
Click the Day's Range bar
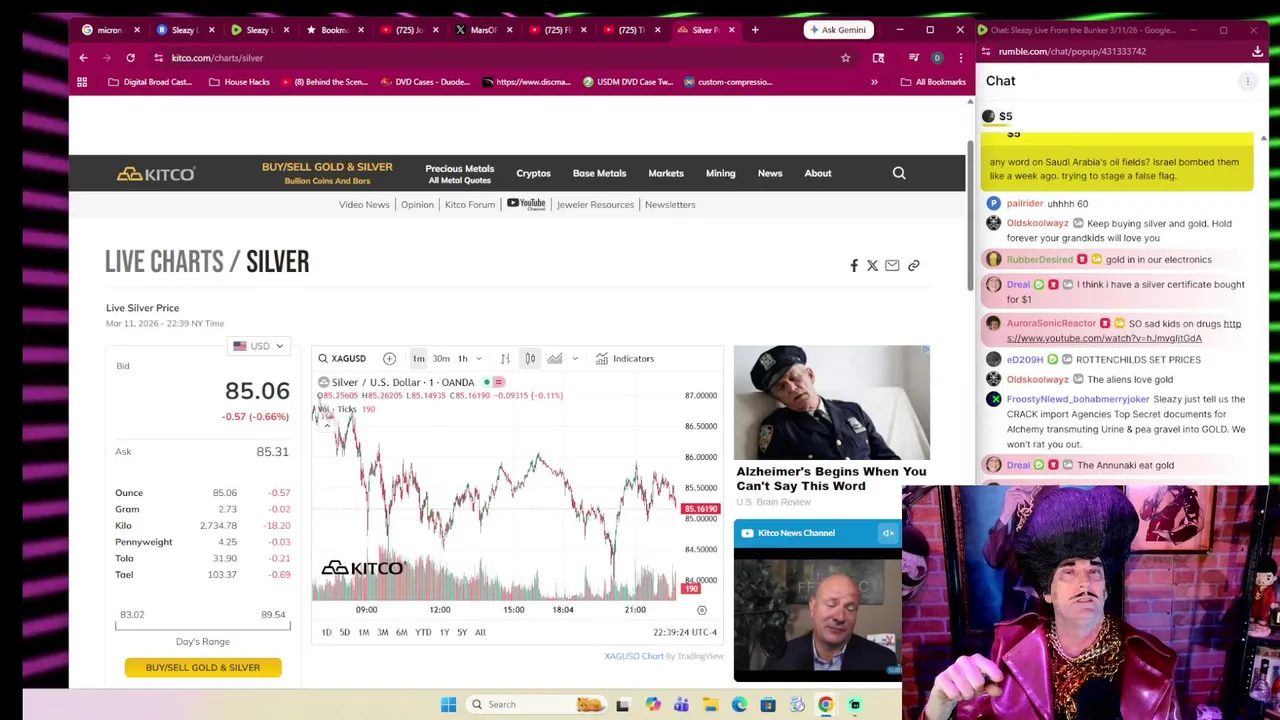tap(203, 626)
